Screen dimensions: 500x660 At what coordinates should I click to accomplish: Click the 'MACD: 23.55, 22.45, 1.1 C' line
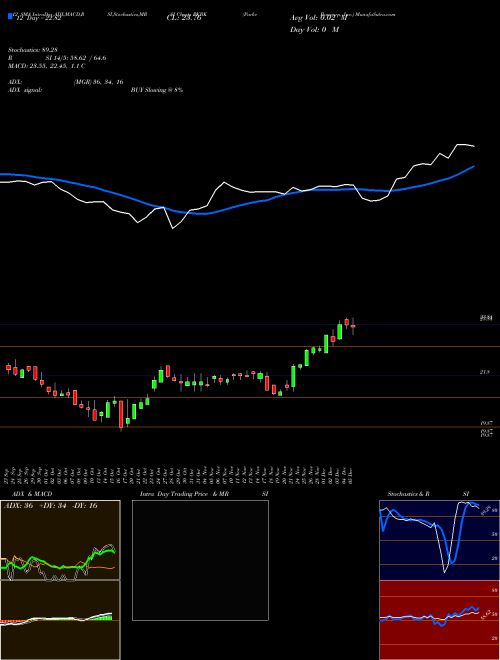(x=46, y=66)
